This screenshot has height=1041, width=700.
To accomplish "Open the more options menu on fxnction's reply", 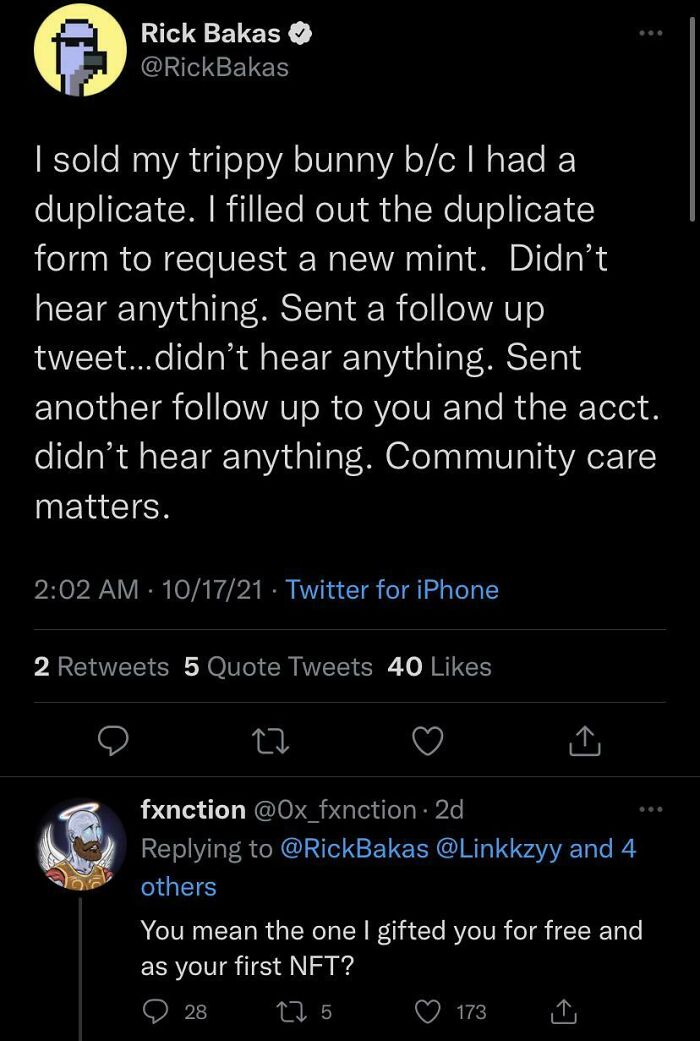I will coord(651,808).
